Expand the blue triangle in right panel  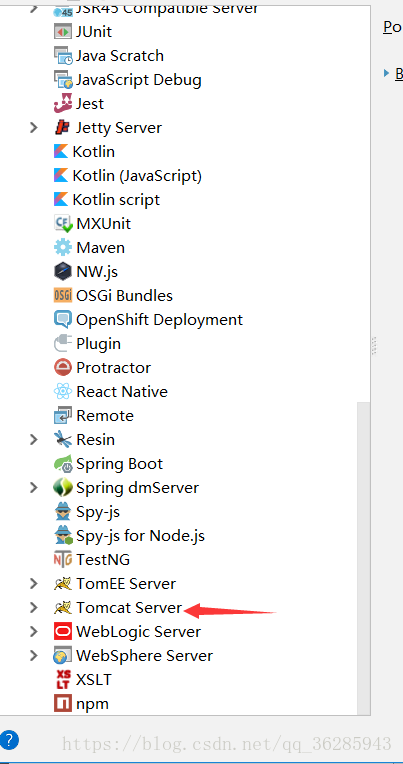pyautogui.click(x=386, y=73)
